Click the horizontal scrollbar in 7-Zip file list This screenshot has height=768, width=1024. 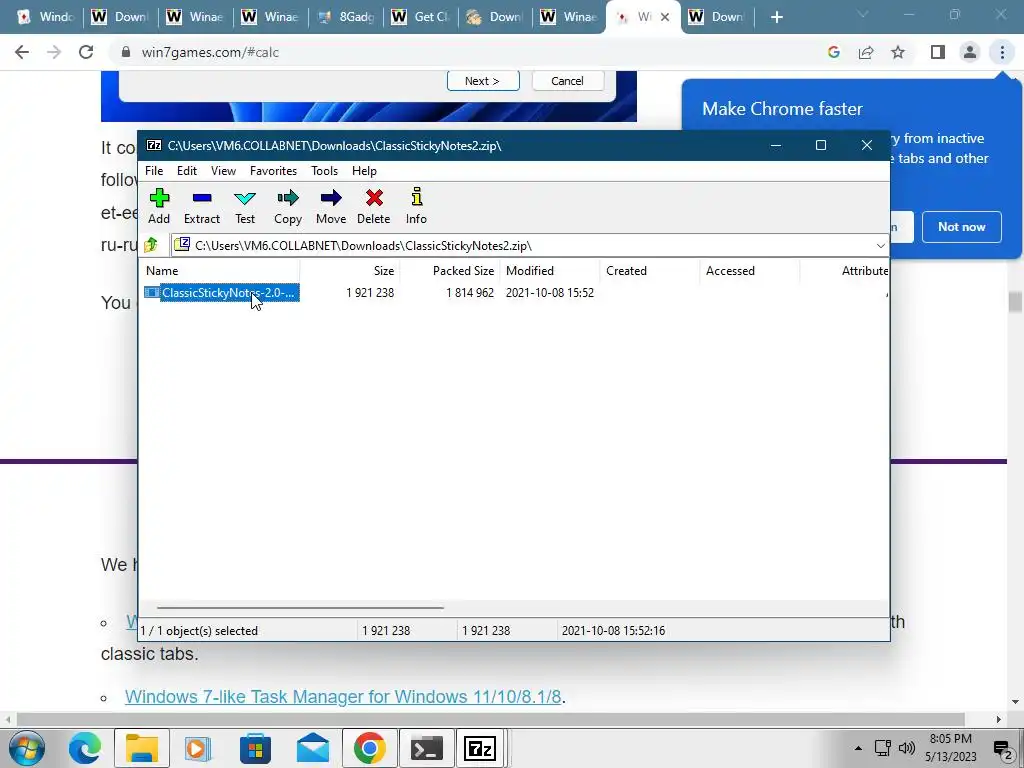[x=300, y=607]
